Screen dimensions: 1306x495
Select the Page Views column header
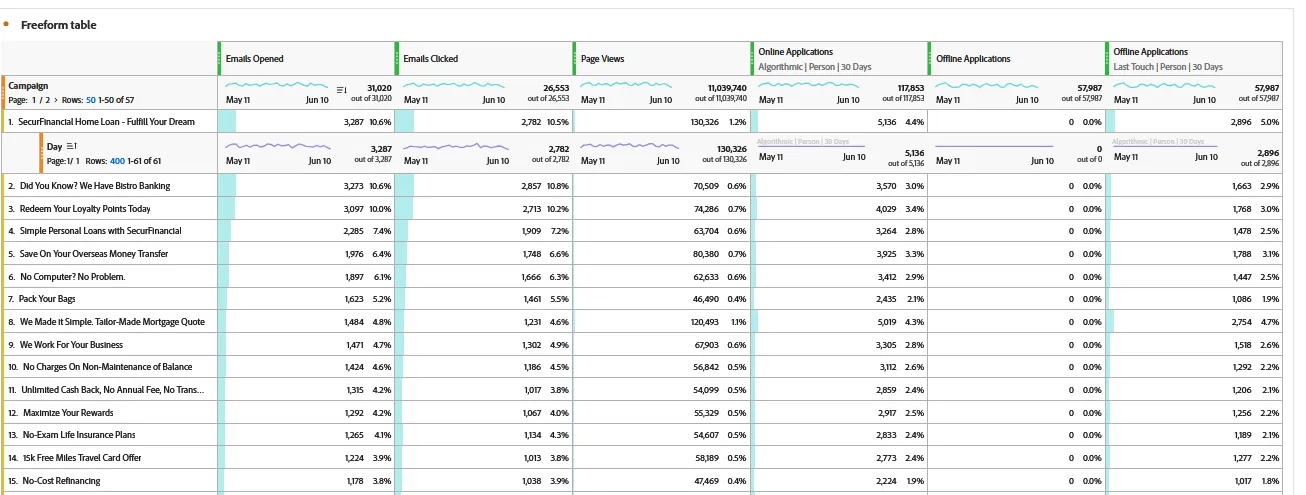662,59
